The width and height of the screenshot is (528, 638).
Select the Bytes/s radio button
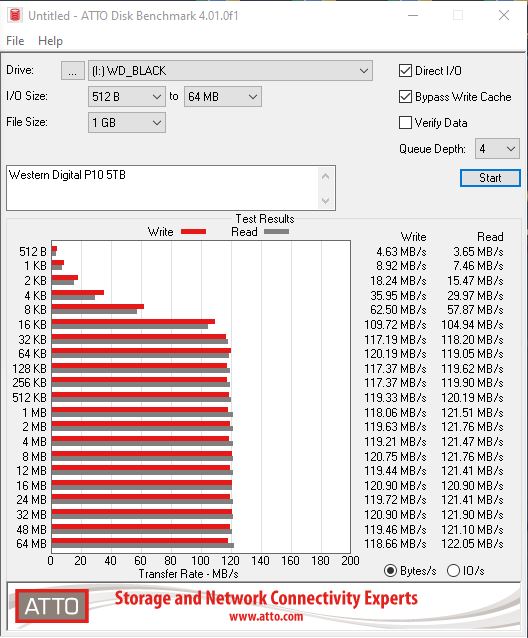point(391,571)
